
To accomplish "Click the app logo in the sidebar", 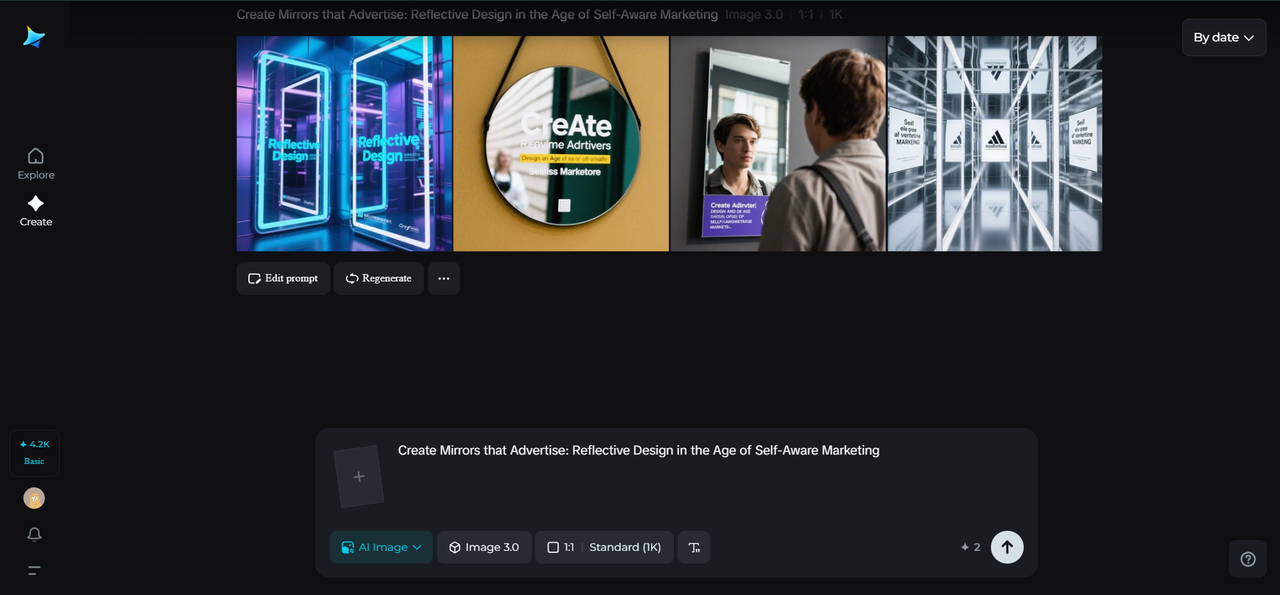I will (35, 37).
